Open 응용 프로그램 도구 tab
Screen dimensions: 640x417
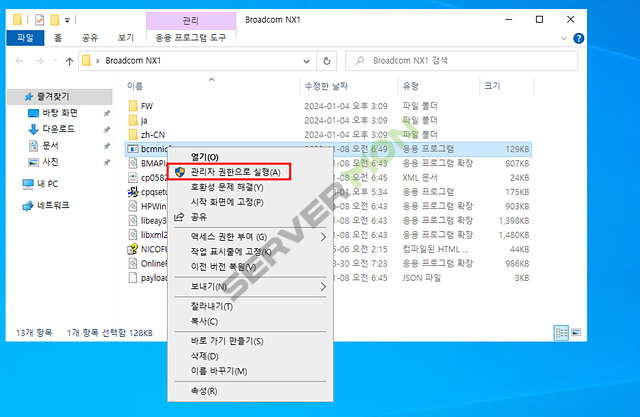[x=190, y=38]
